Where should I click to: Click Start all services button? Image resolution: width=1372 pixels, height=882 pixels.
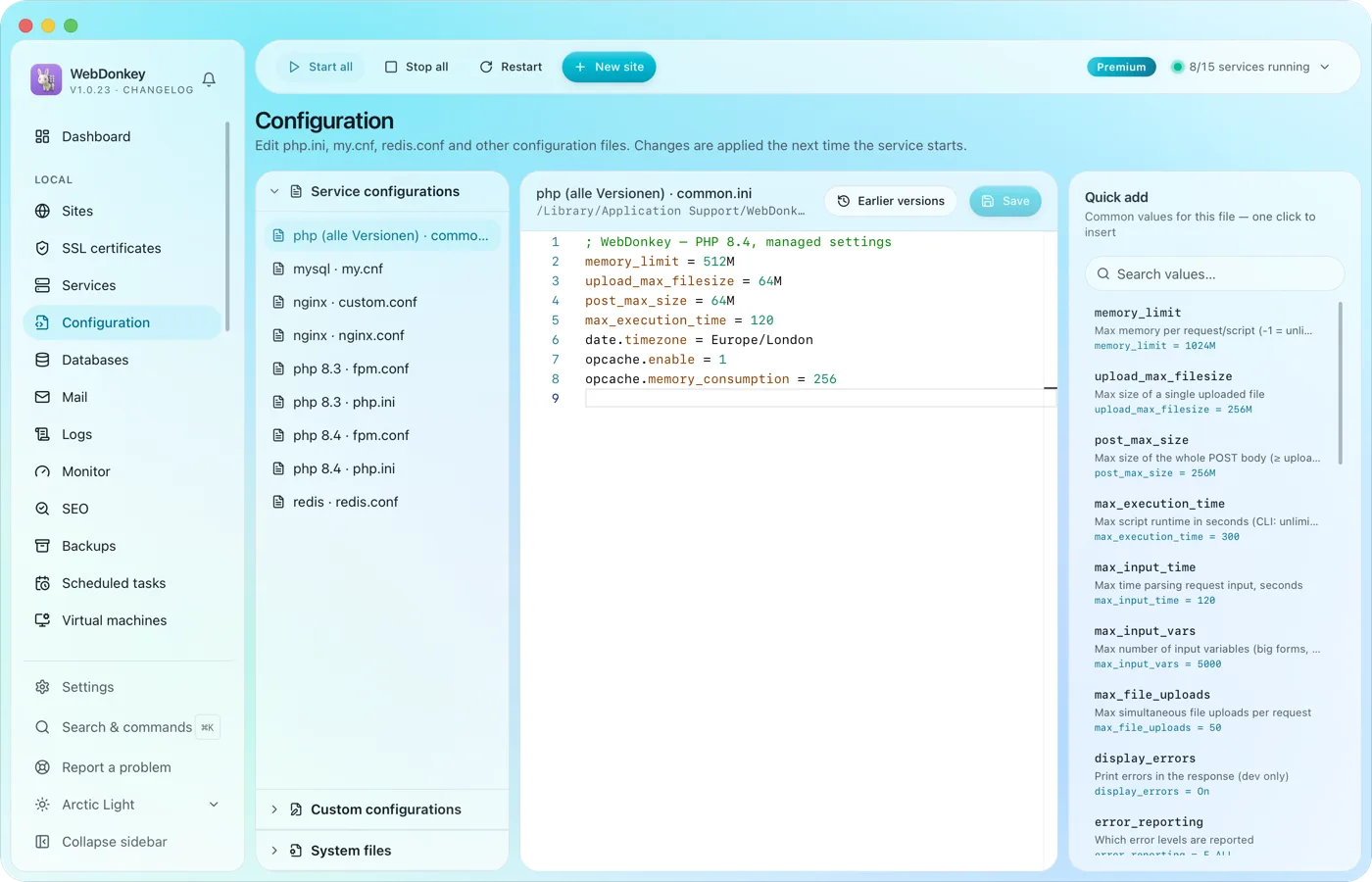pos(320,67)
